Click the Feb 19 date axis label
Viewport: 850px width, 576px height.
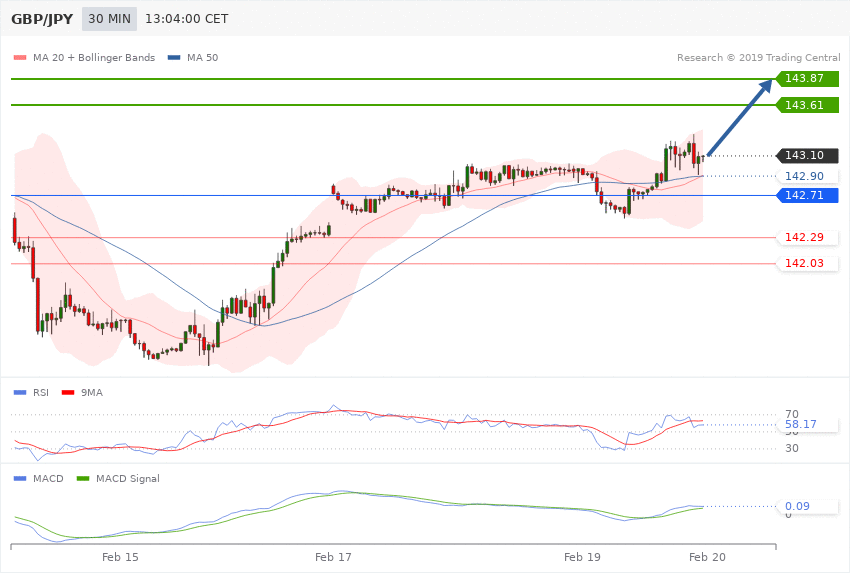point(582,557)
